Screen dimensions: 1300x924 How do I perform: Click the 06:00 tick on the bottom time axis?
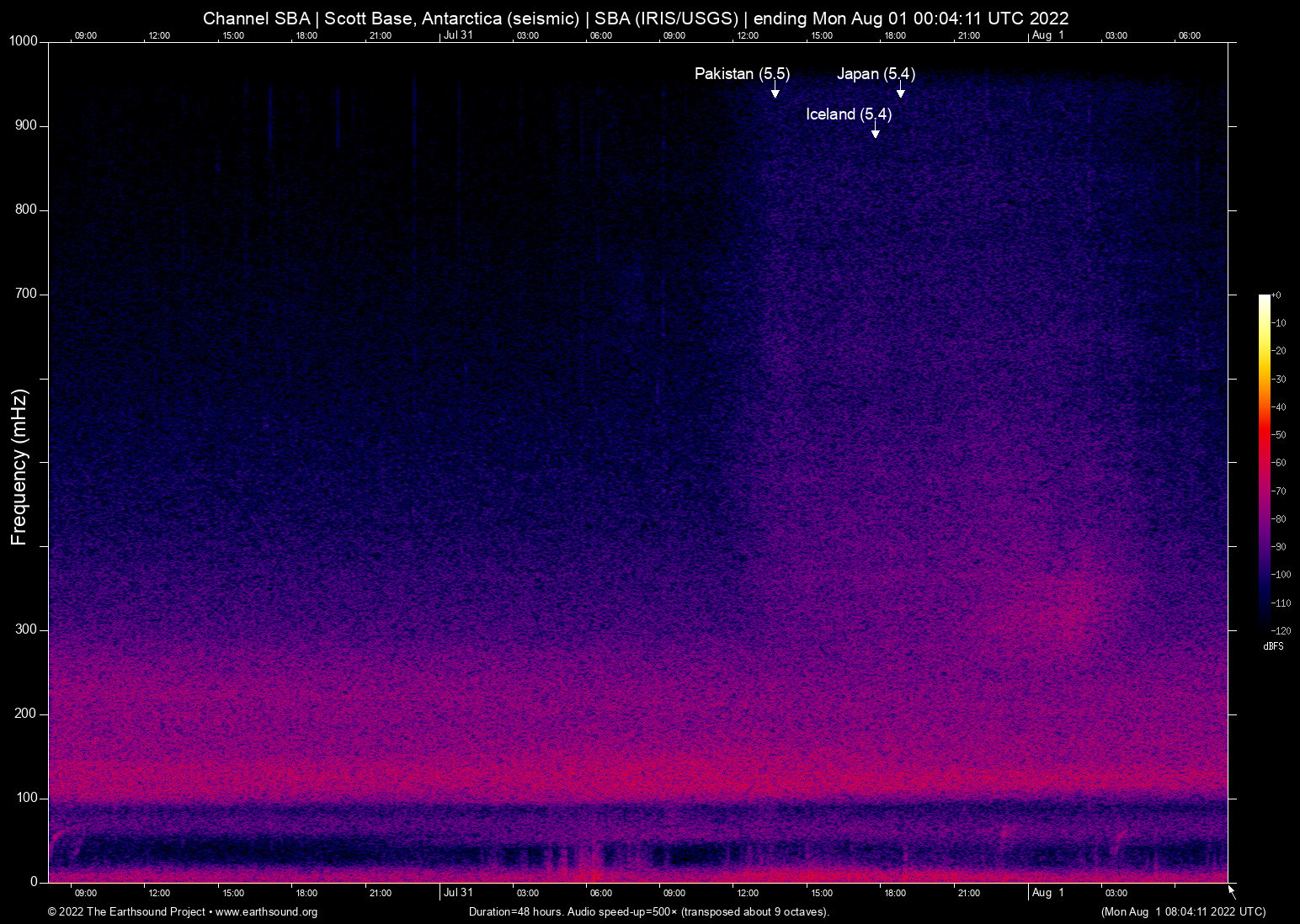pyautogui.click(x=601, y=893)
